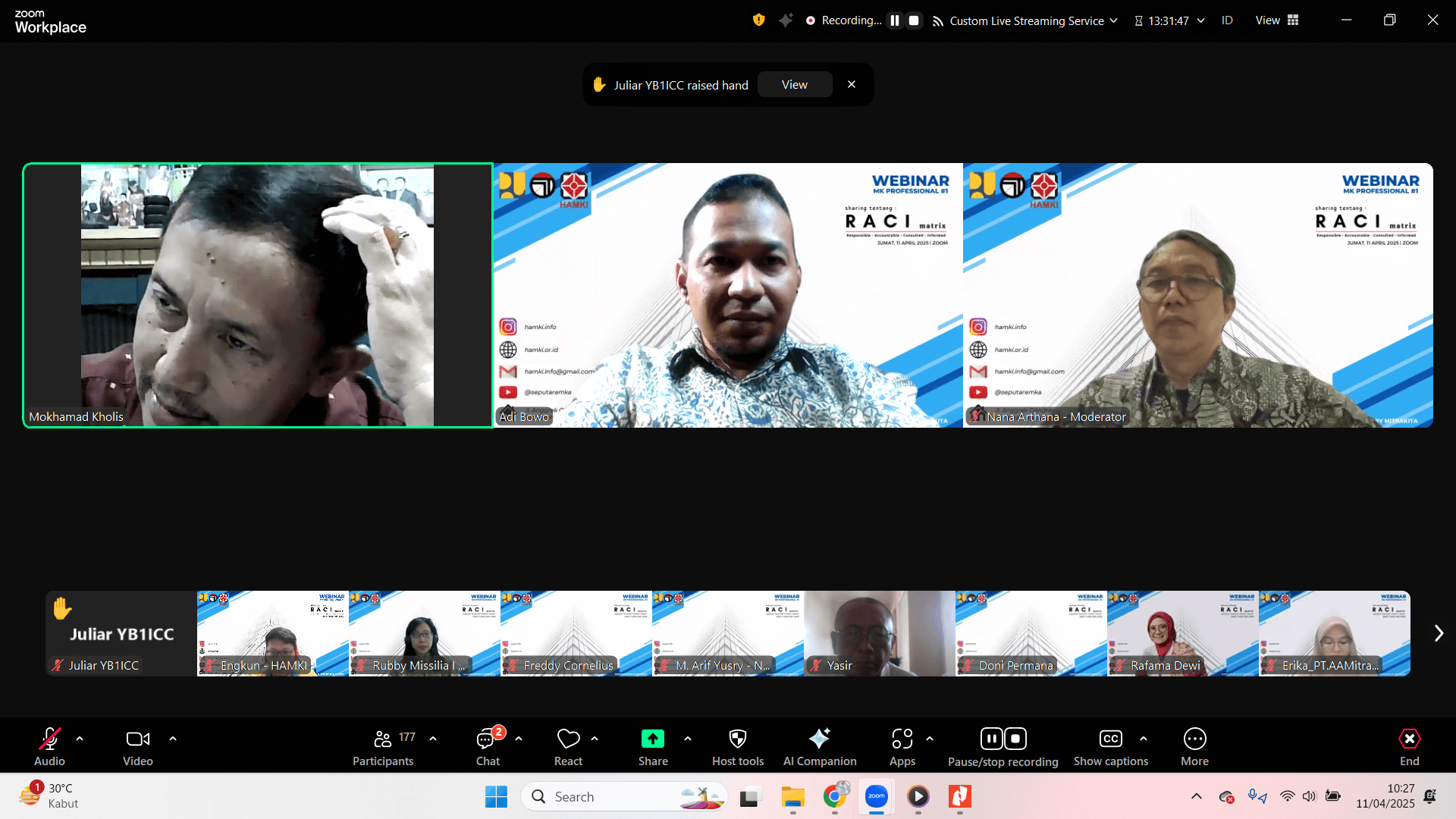Open the React hearts menu
Viewport: 1456px width, 819px height.
(x=568, y=739)
